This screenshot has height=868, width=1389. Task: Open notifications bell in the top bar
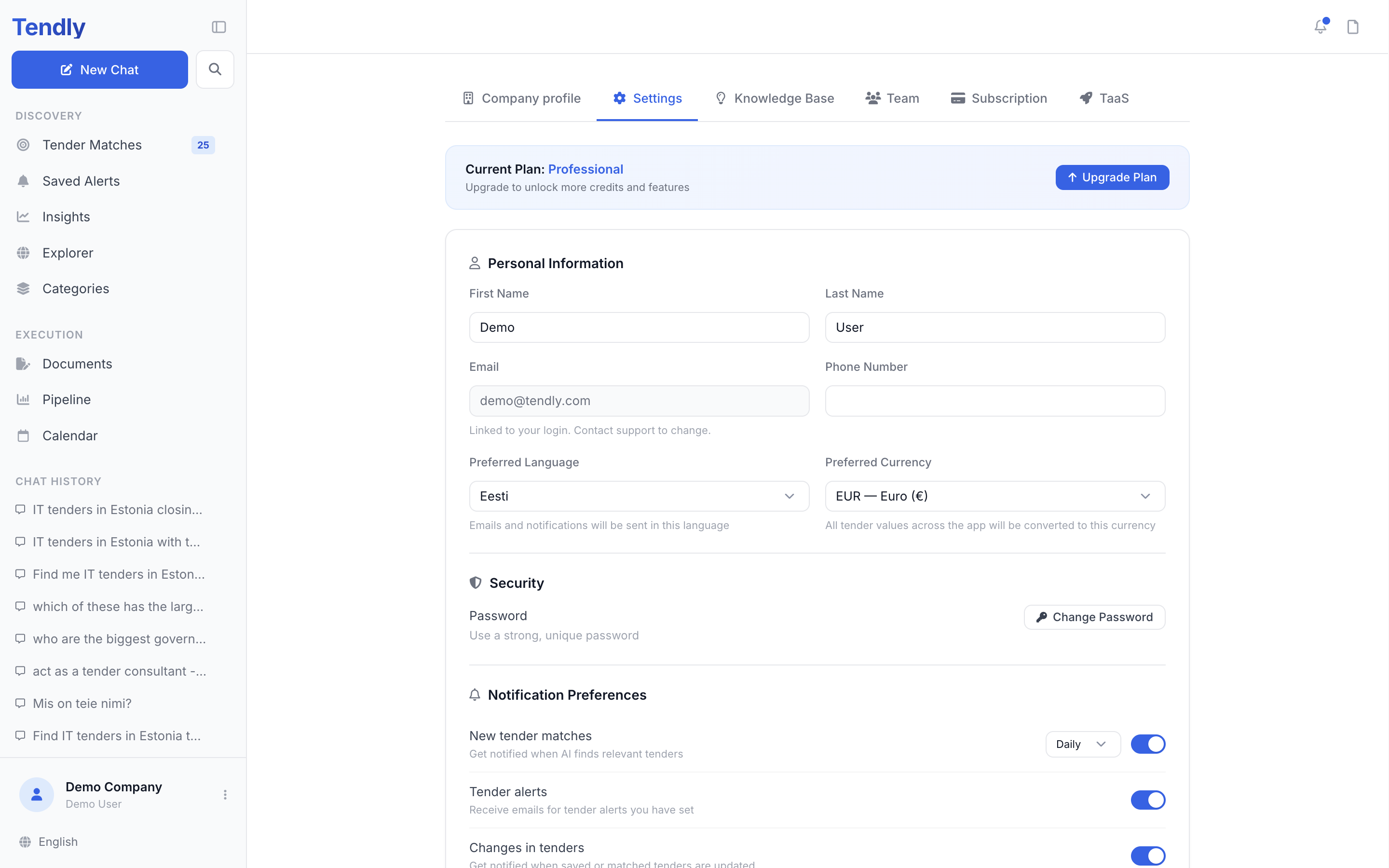[x=1320, y=27]
